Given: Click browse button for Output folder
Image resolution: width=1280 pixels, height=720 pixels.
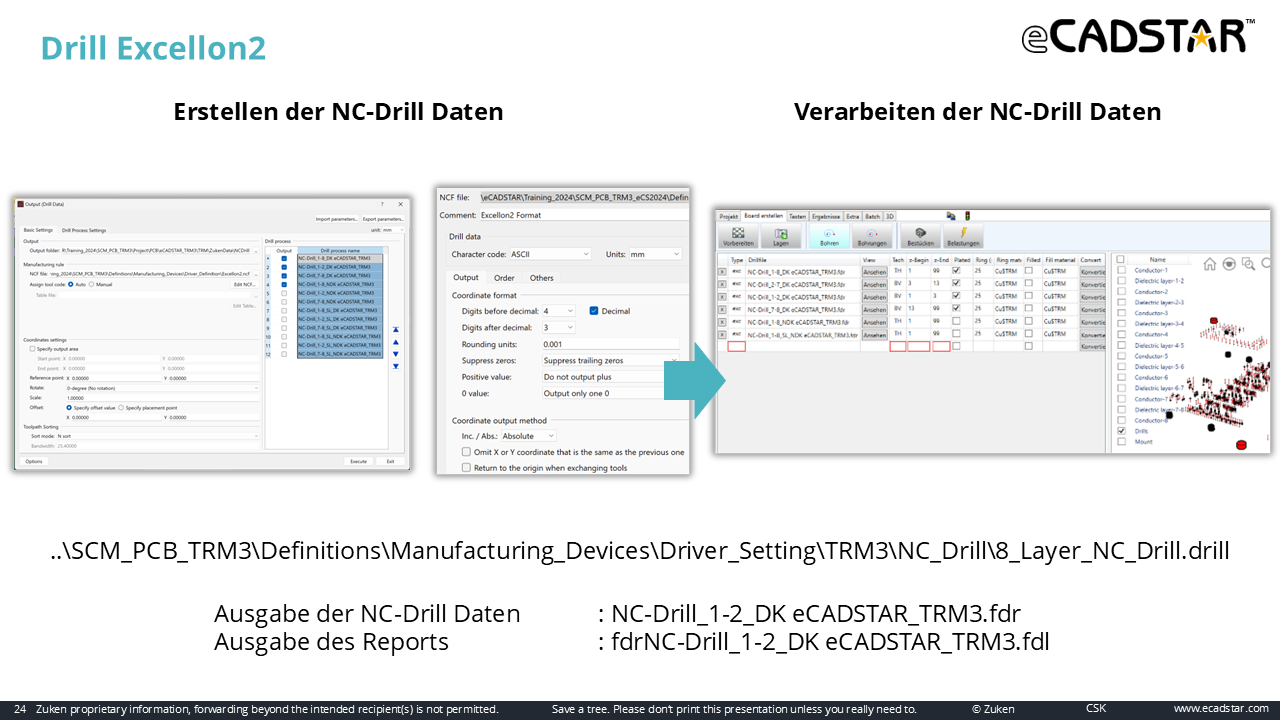Looking at the screenshot, I should [256, 251].
